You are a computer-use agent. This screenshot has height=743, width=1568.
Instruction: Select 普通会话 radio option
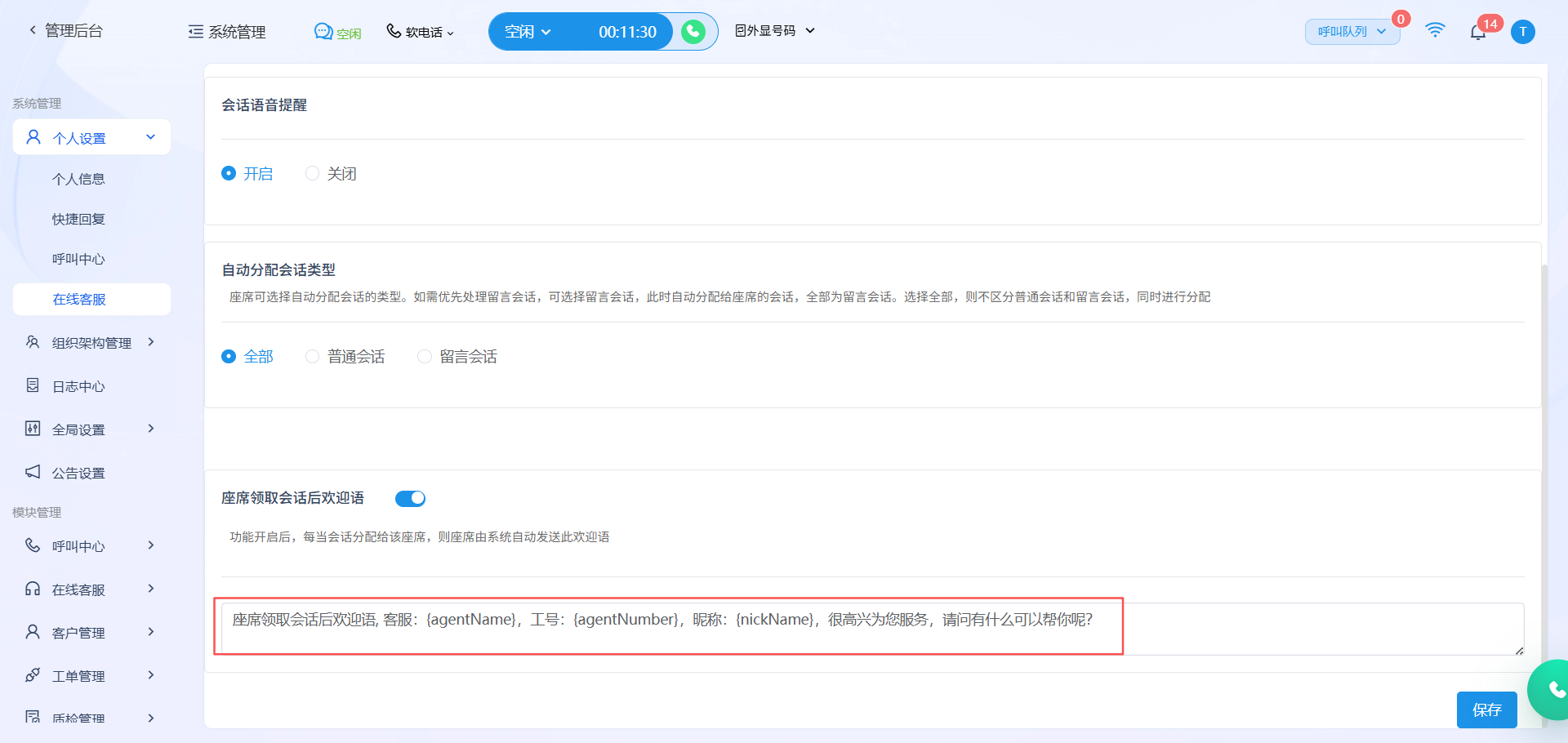(312, 356)
